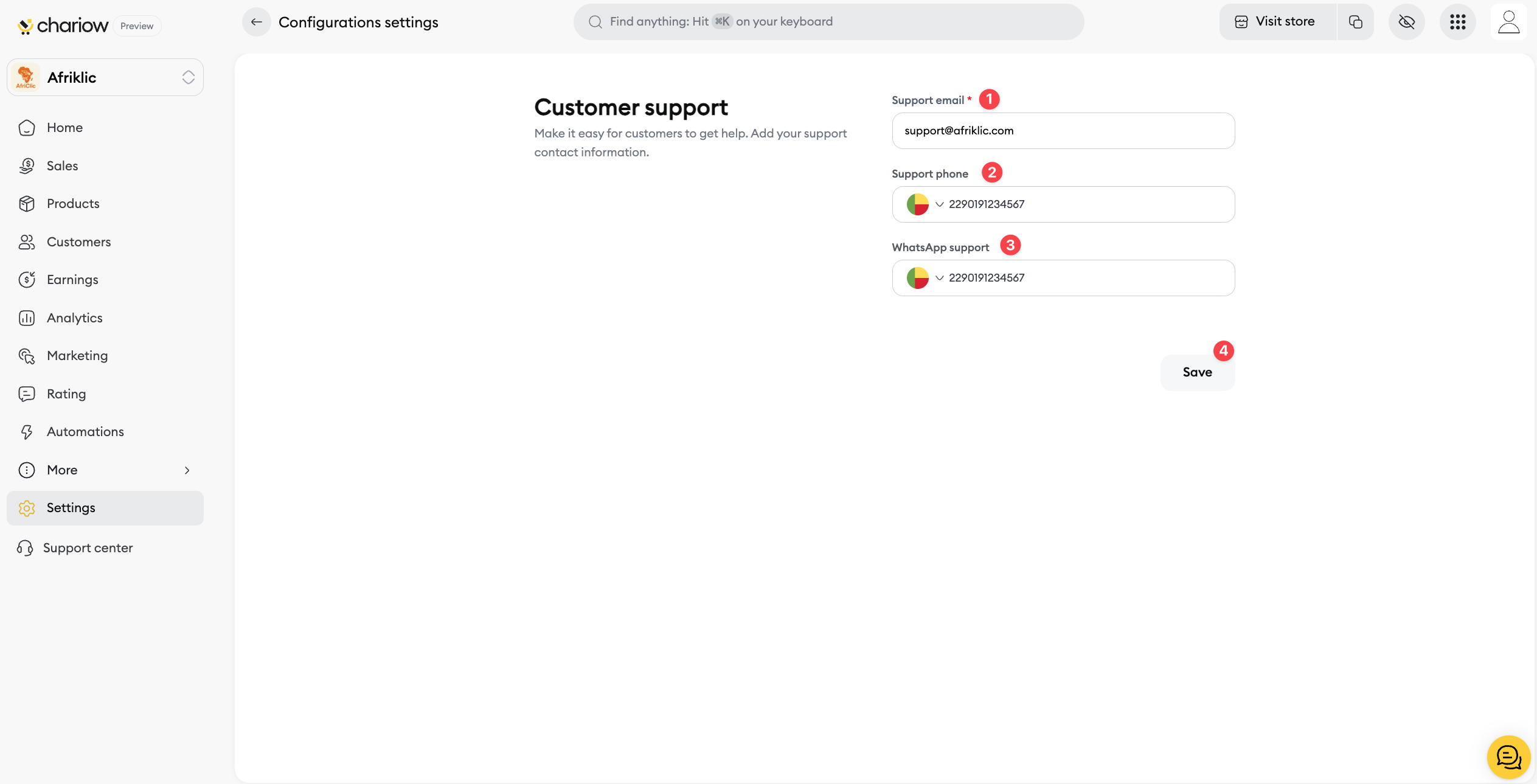Screen dimensions: 1537x784
Task: Open the user profile avatar
Action: click(x=1508, y=22)
